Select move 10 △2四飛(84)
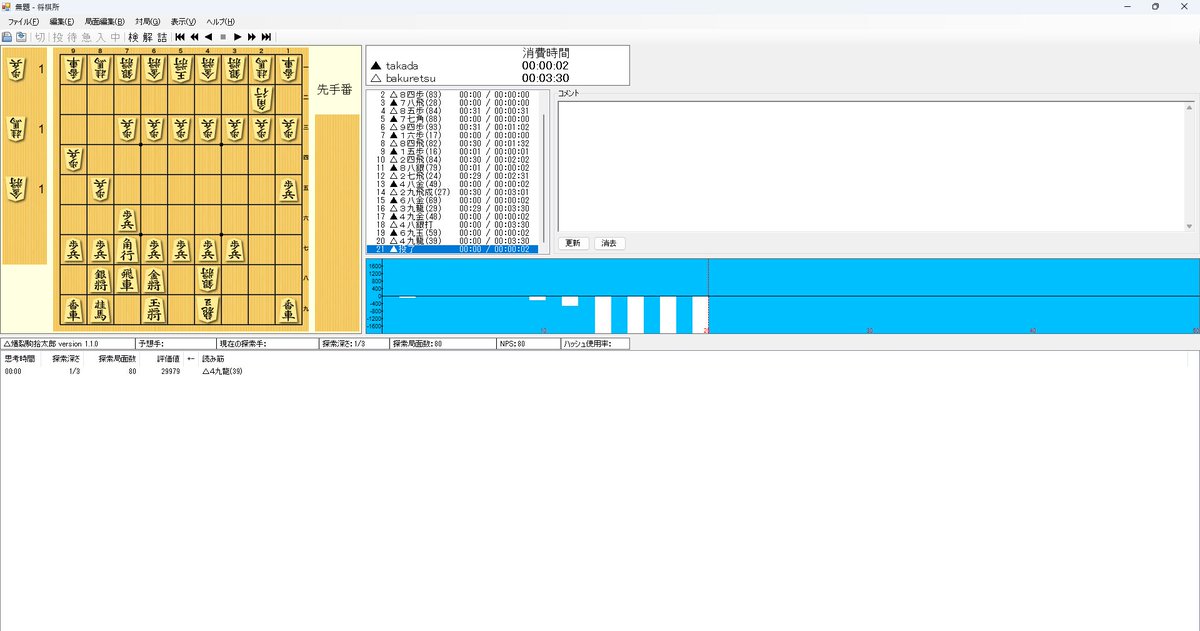 [452, 159]
